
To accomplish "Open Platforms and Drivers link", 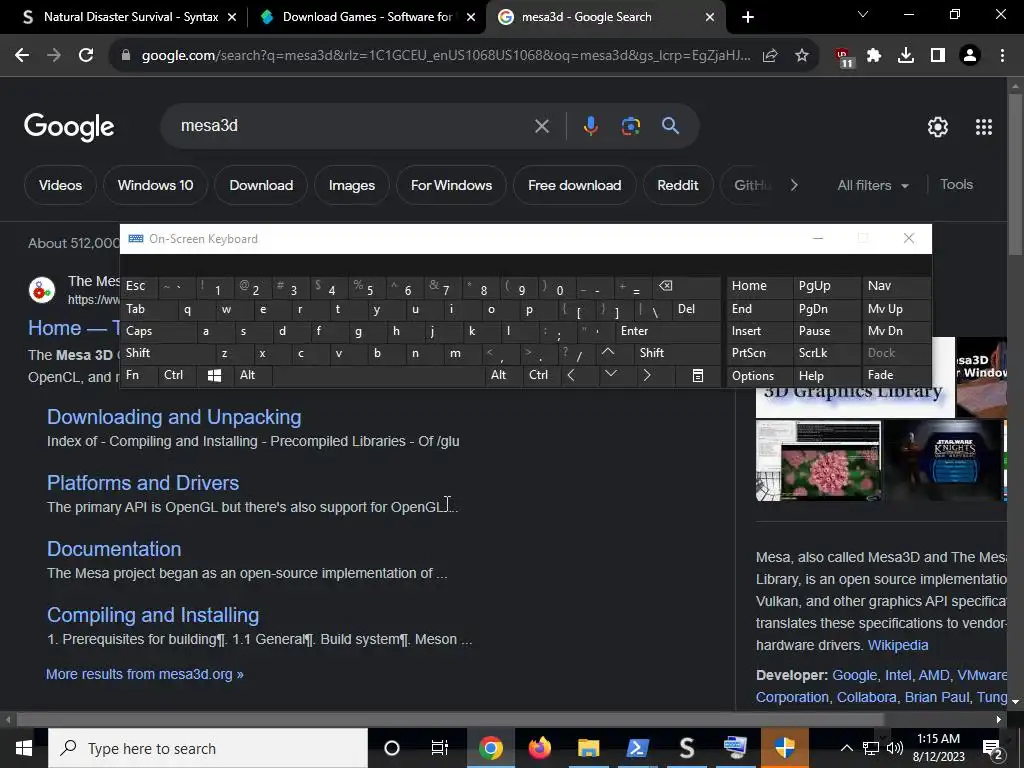I will (143, 483).
